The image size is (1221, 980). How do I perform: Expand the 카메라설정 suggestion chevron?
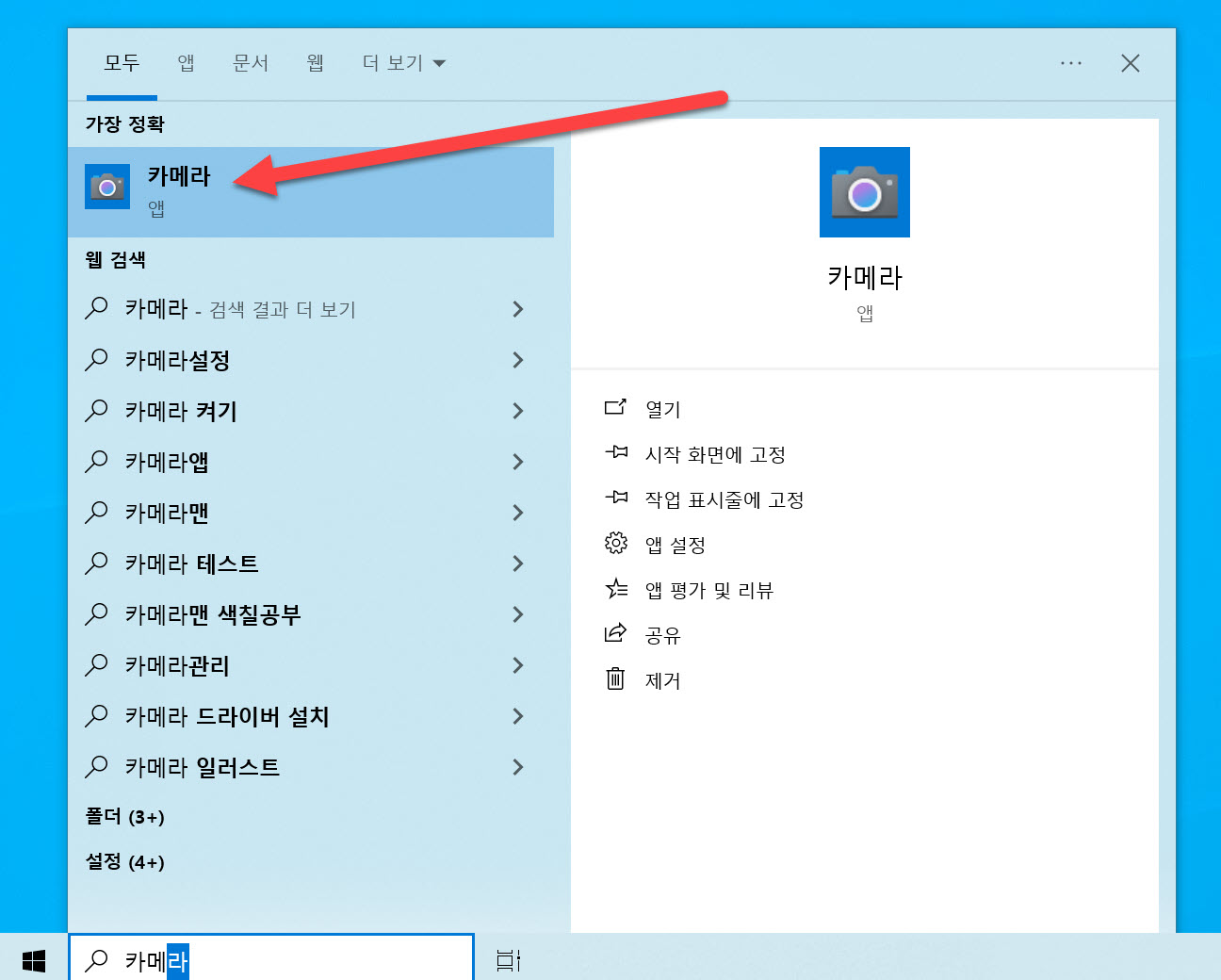(x=517, y=360)
